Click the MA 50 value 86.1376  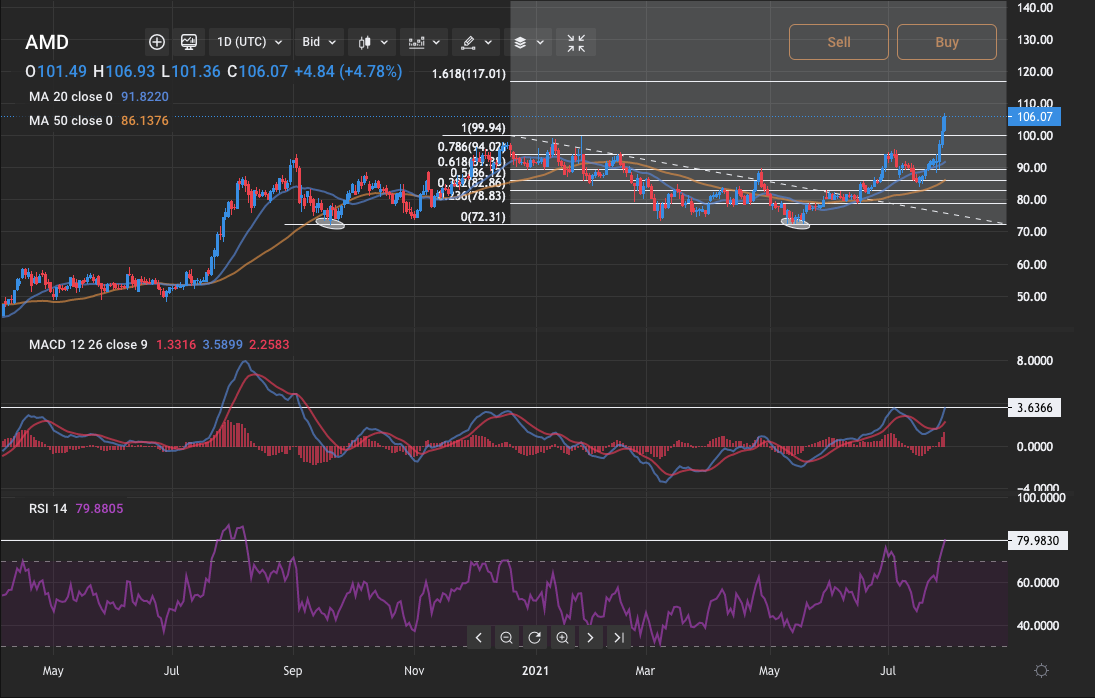pyautogui.click(x=145, y=120)
